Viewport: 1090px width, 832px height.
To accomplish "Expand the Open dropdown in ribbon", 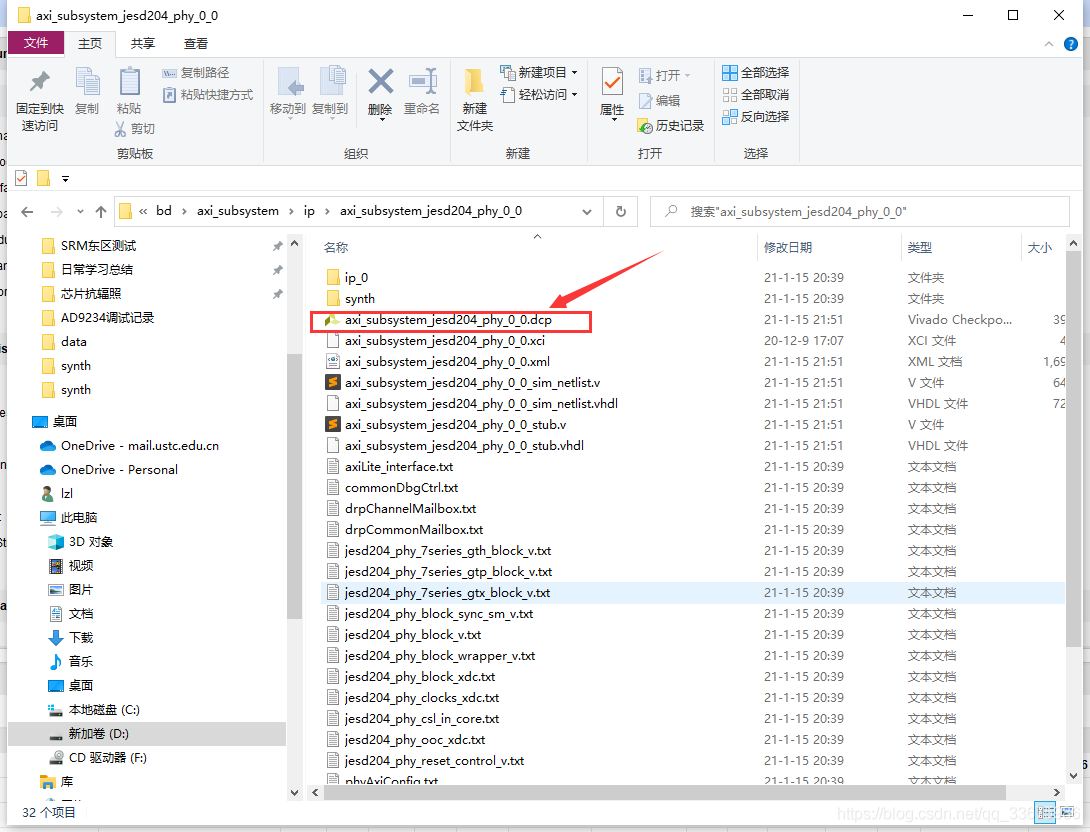I will pos(688,75).
